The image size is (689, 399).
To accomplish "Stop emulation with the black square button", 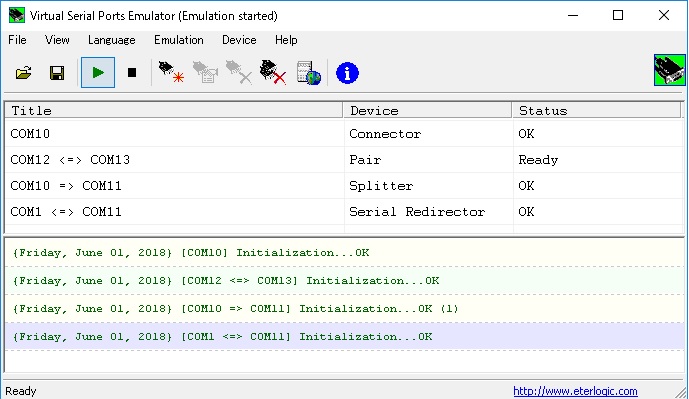I will (x=132, y=73).
